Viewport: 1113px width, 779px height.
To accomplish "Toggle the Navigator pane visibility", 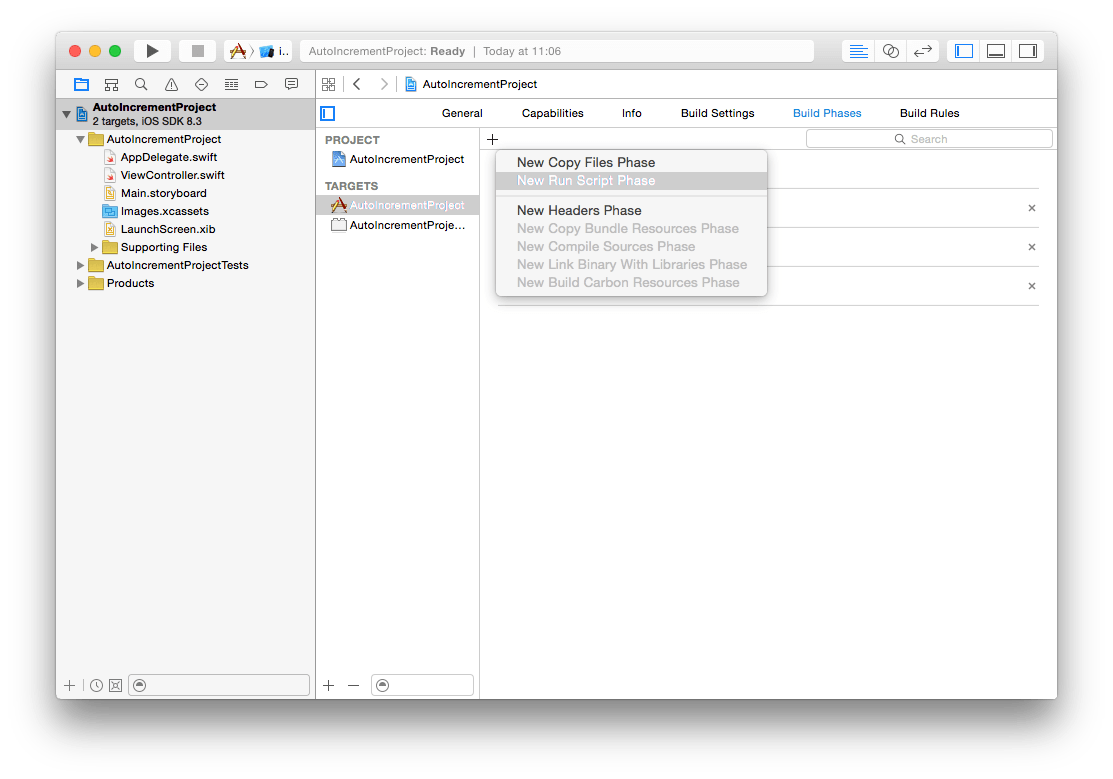I will (x=964, y=51).
